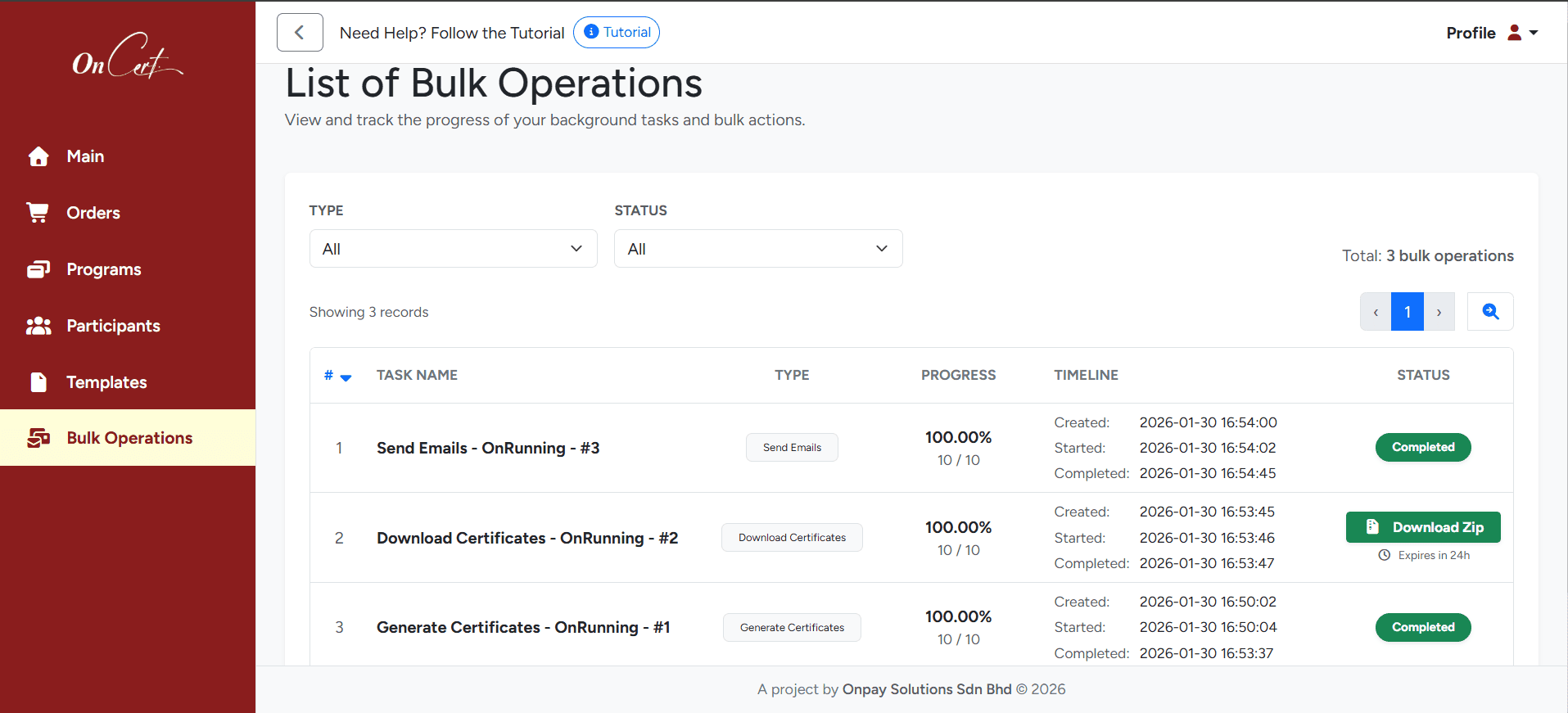Click the clock icon beside Expires in 24h
Viewport: 1568px width, 713px height.
(x=1385, y=555)
